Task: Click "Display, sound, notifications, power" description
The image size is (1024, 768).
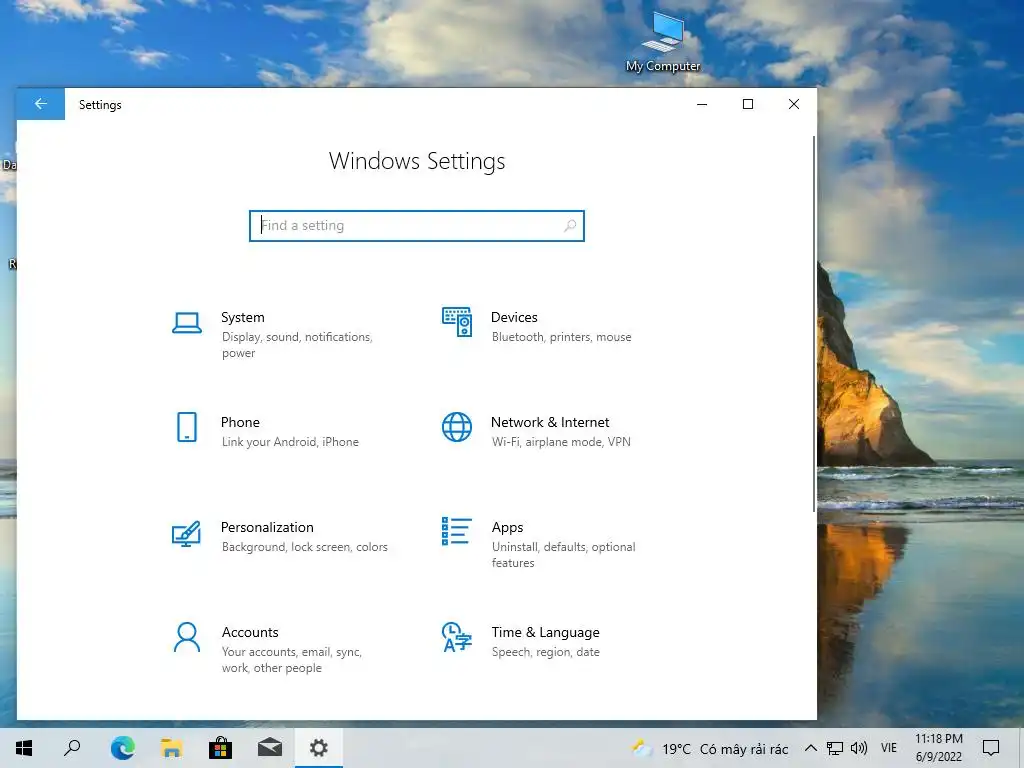Action: click(x=297, y=345)
